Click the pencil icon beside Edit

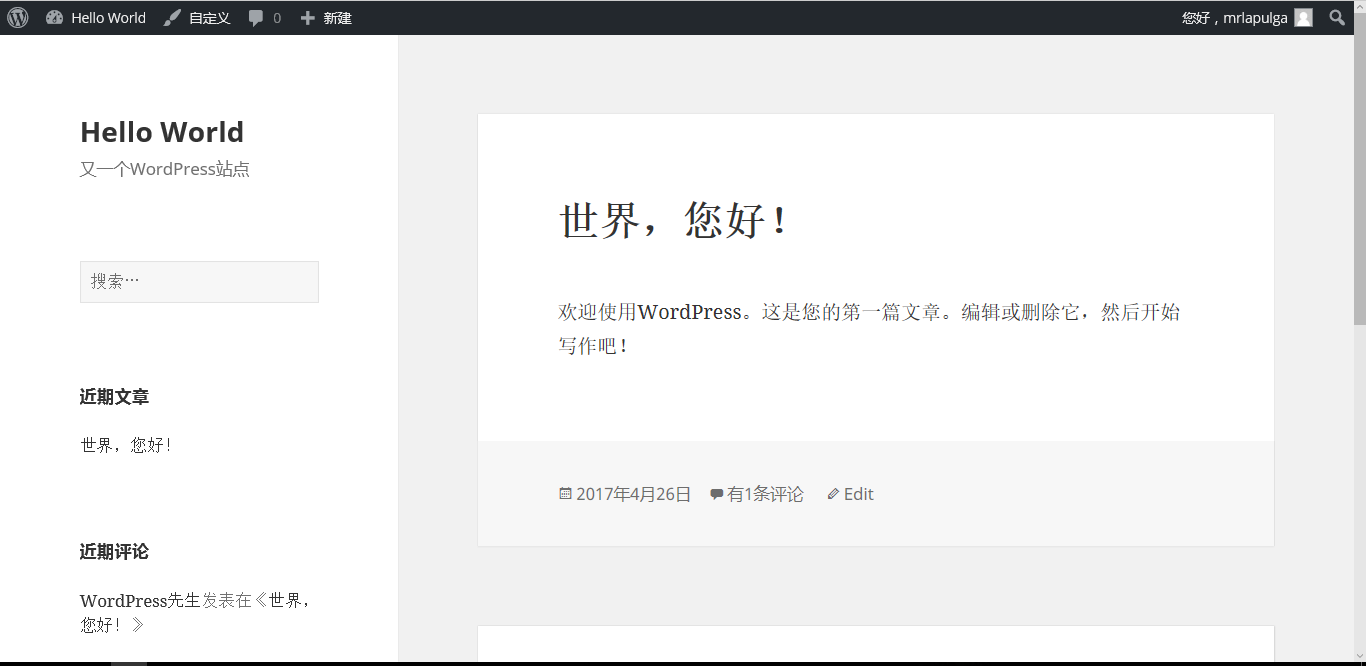tap(833, 494)
